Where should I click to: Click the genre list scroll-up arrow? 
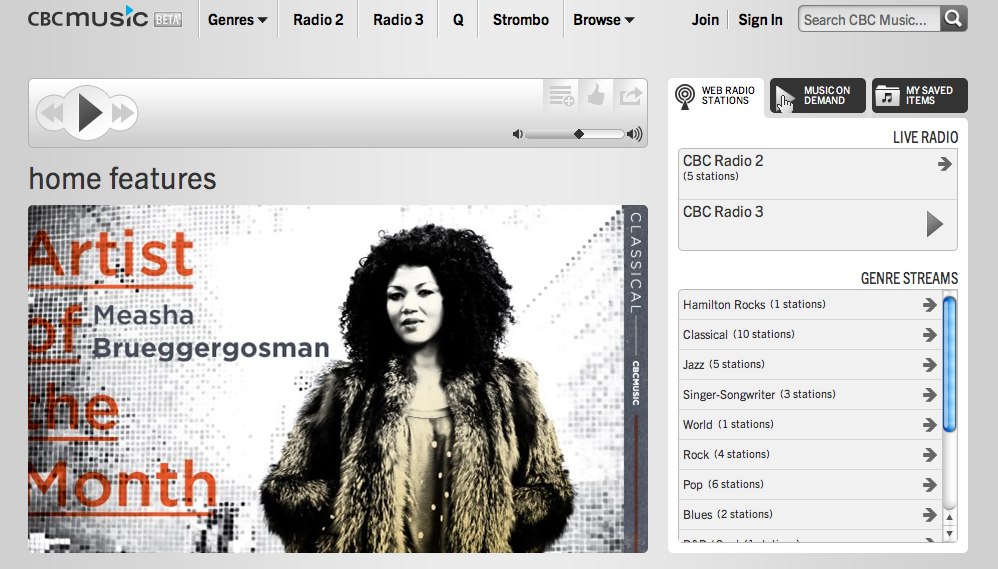pyautogui.click(x=950, y=518)
